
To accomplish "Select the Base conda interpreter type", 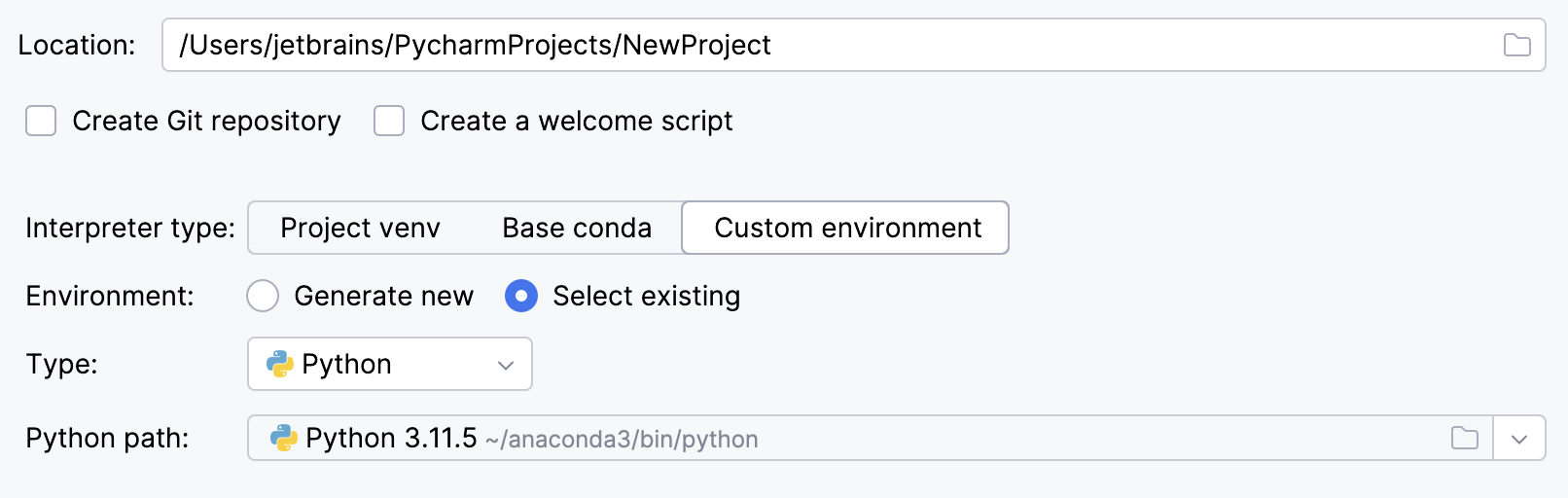I will (x=577, y=228).
